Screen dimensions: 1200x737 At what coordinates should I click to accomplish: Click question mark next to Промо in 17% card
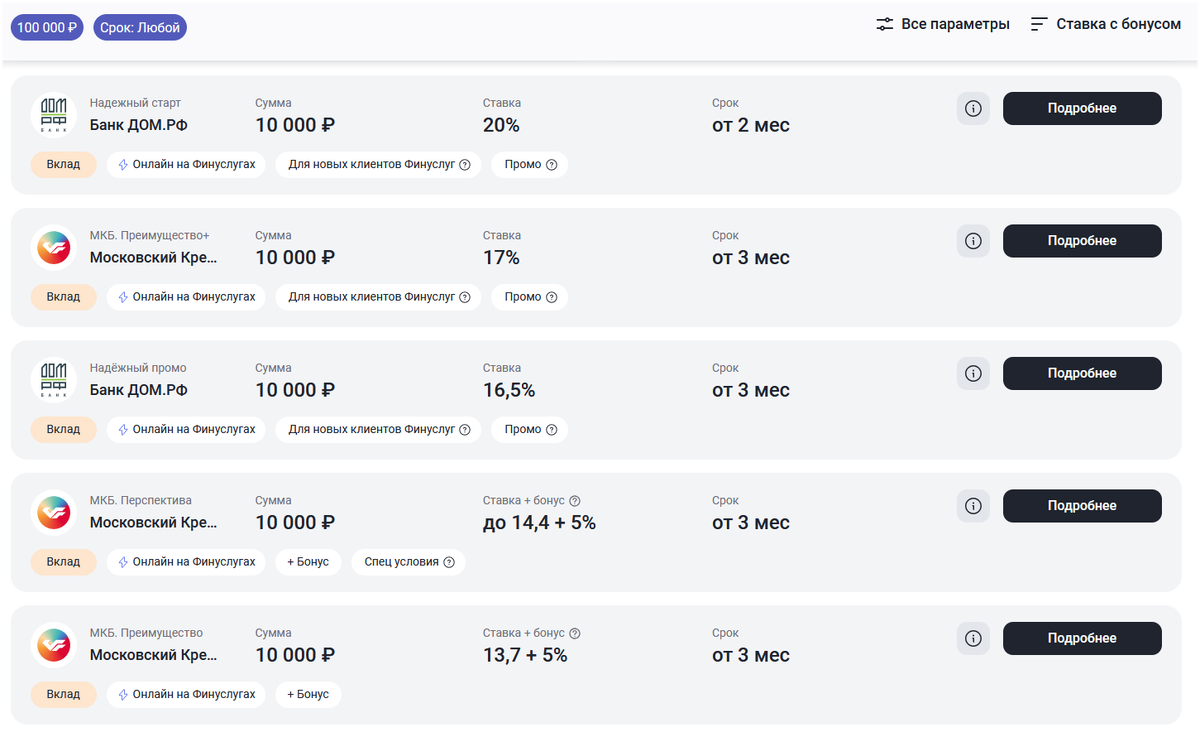click(x=551, y=297)
